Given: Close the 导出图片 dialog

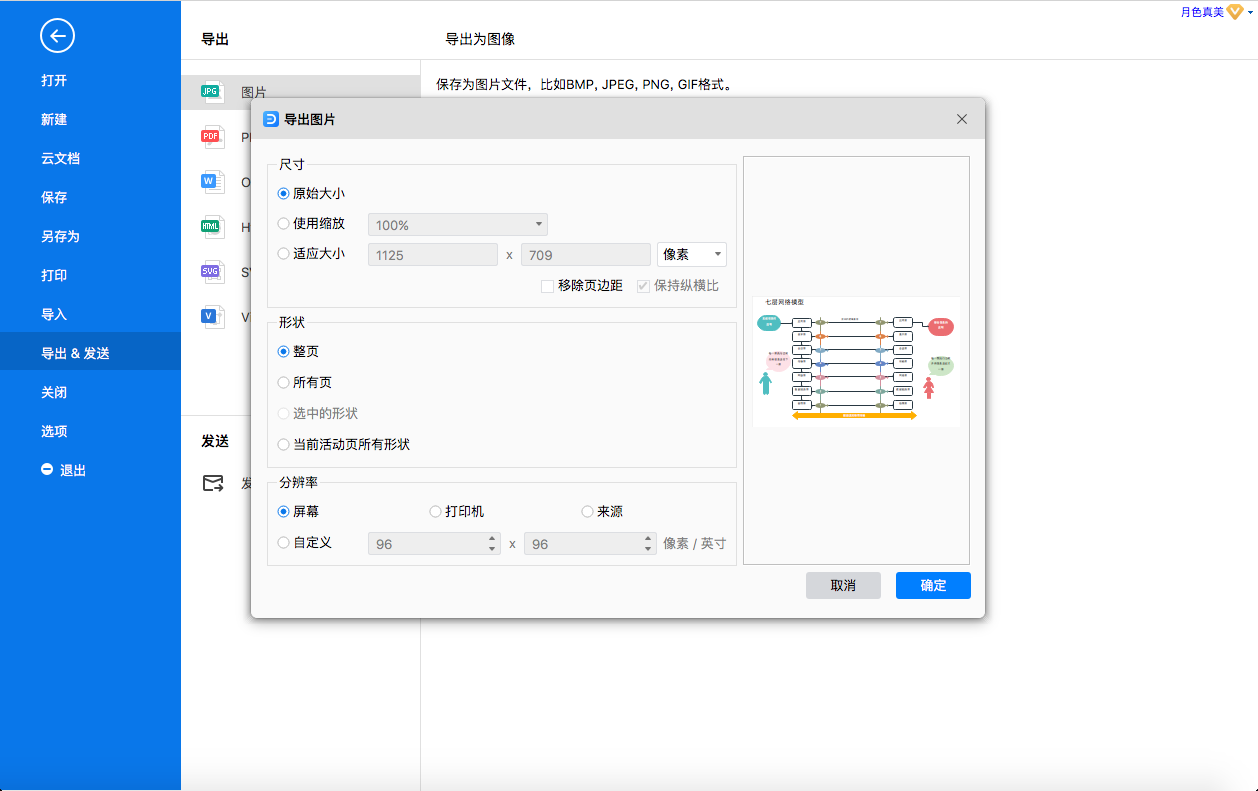Looking at the screenshot, I should coord(962,119).
